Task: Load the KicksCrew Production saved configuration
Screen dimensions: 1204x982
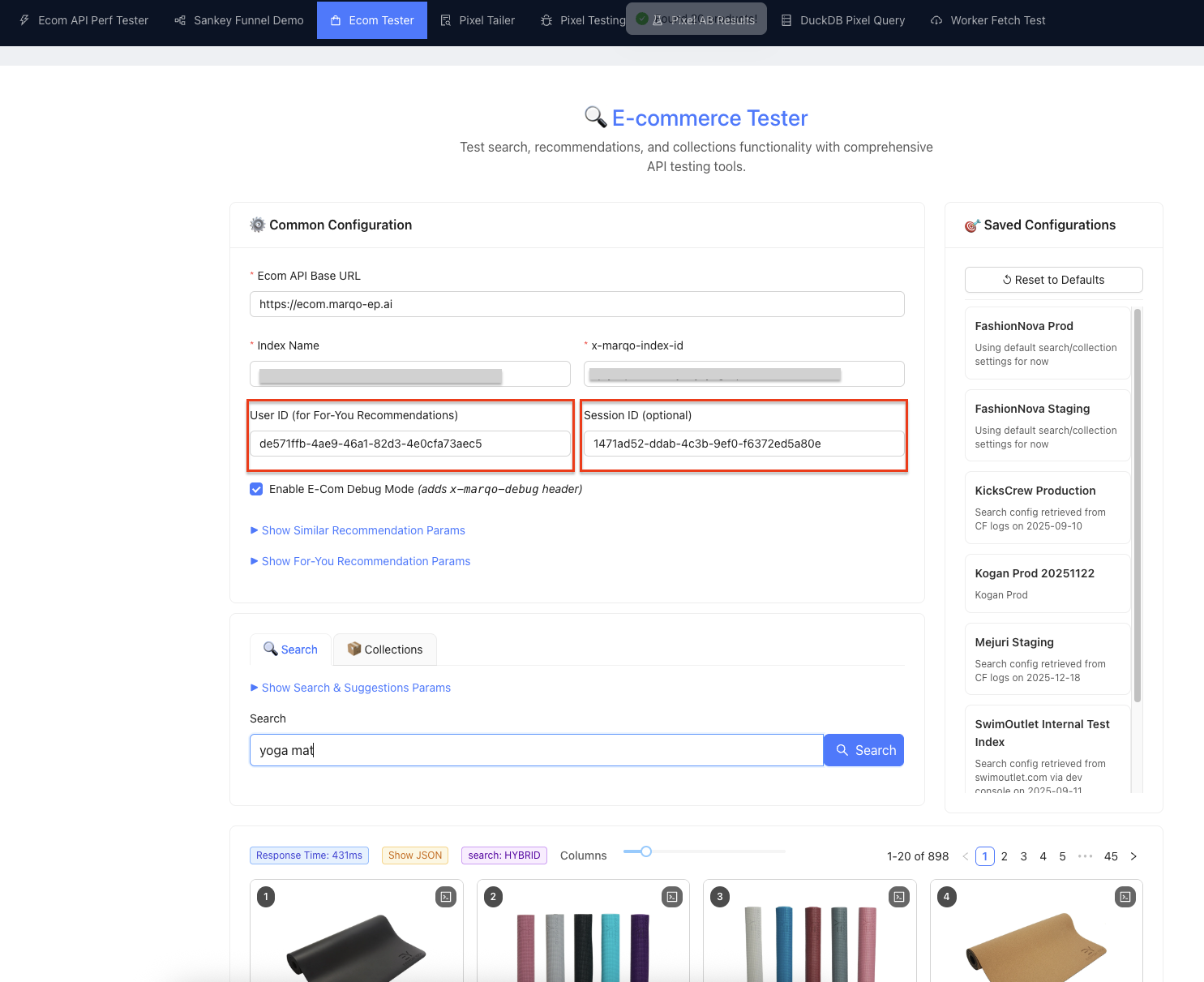Action: 1047,508
